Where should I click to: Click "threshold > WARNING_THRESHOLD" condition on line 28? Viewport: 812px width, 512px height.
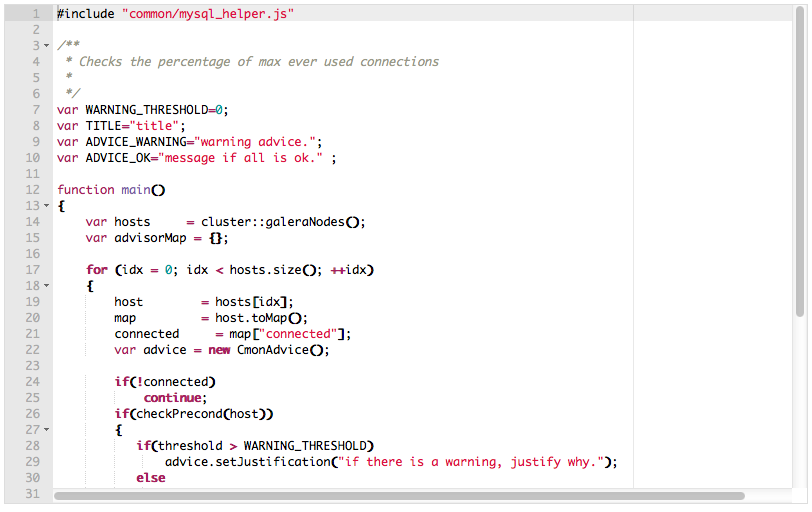tap(262, 446)
